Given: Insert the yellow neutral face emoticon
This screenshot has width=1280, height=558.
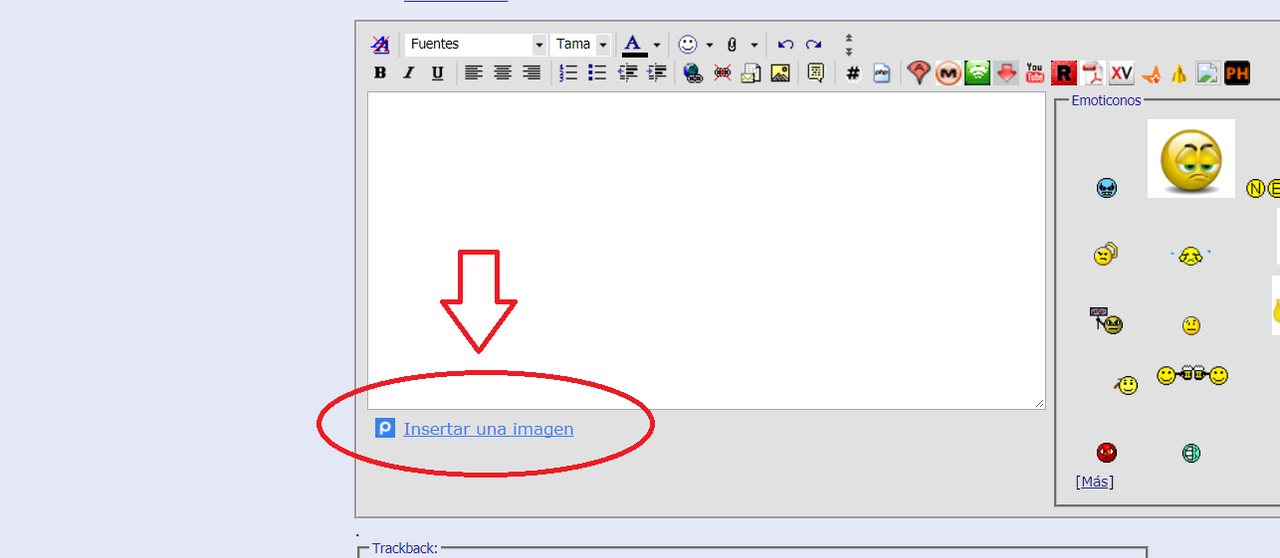Looking at the screenshot, I should [1191, 325].
